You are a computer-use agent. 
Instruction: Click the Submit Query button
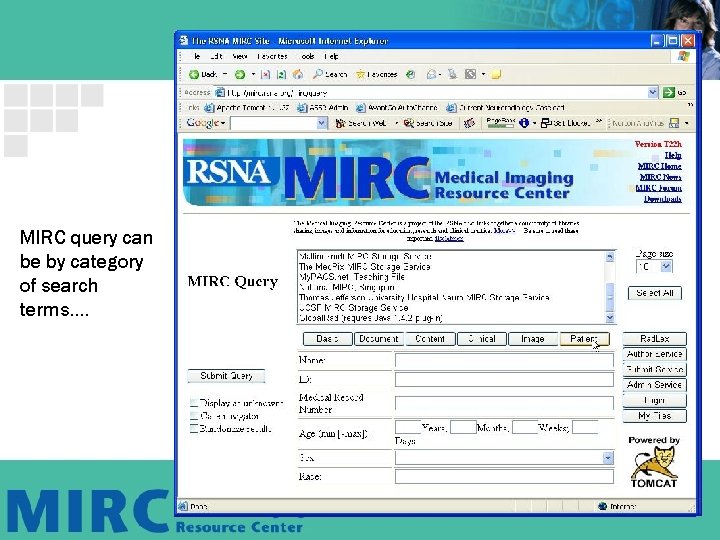tap(226, 376)
